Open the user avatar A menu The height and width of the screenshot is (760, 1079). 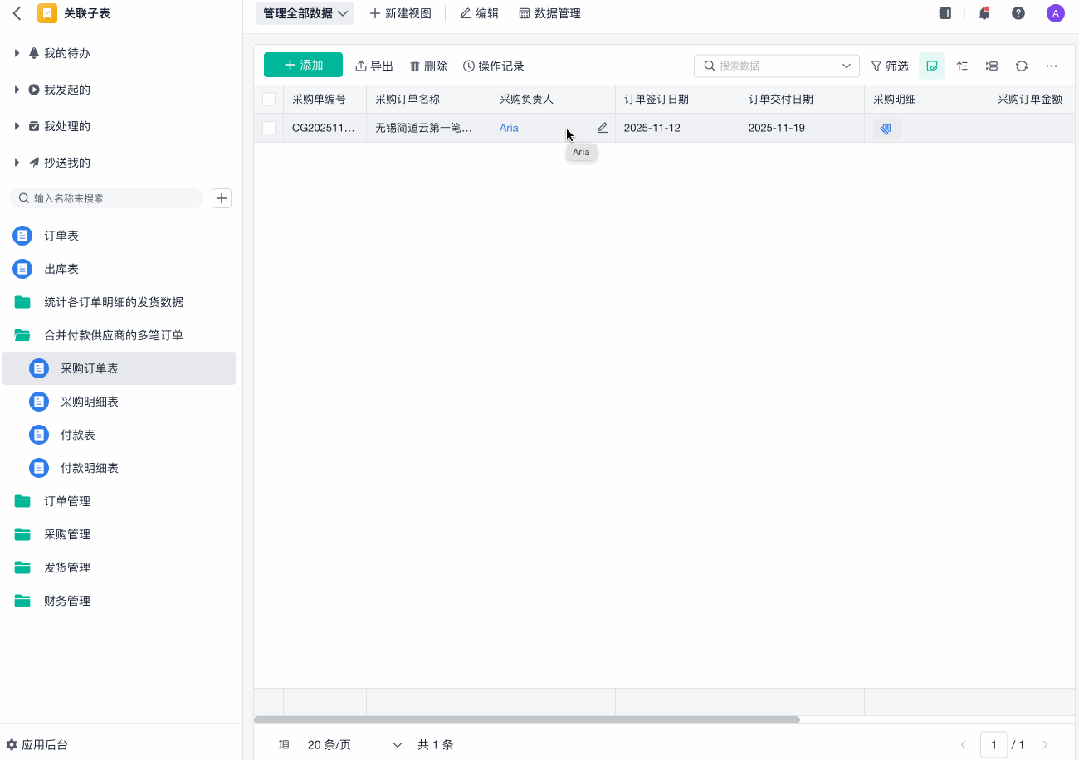(1055, 13)
